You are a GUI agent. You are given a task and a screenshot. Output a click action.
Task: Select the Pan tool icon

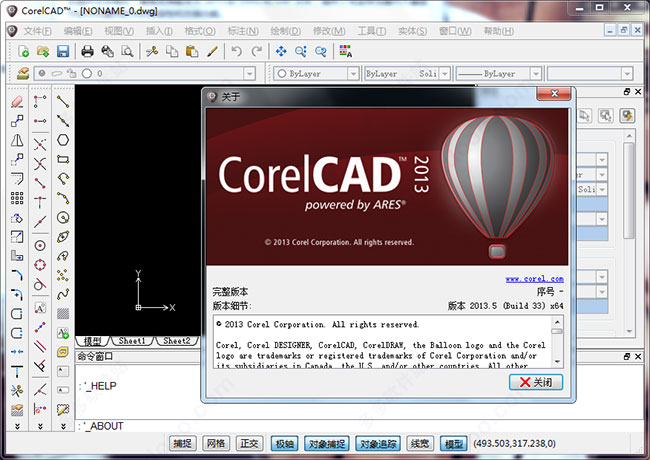[x=281, y=51]
